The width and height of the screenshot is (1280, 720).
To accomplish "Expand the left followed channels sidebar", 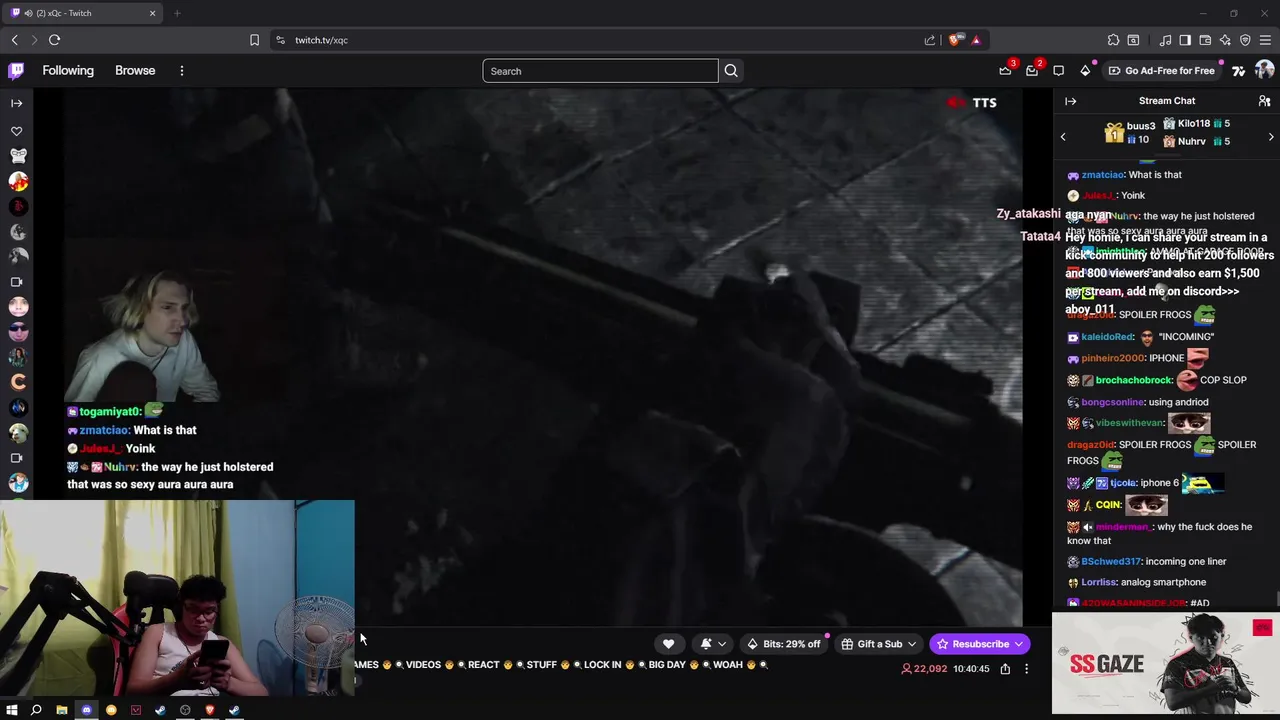I will tap(16, 103).
